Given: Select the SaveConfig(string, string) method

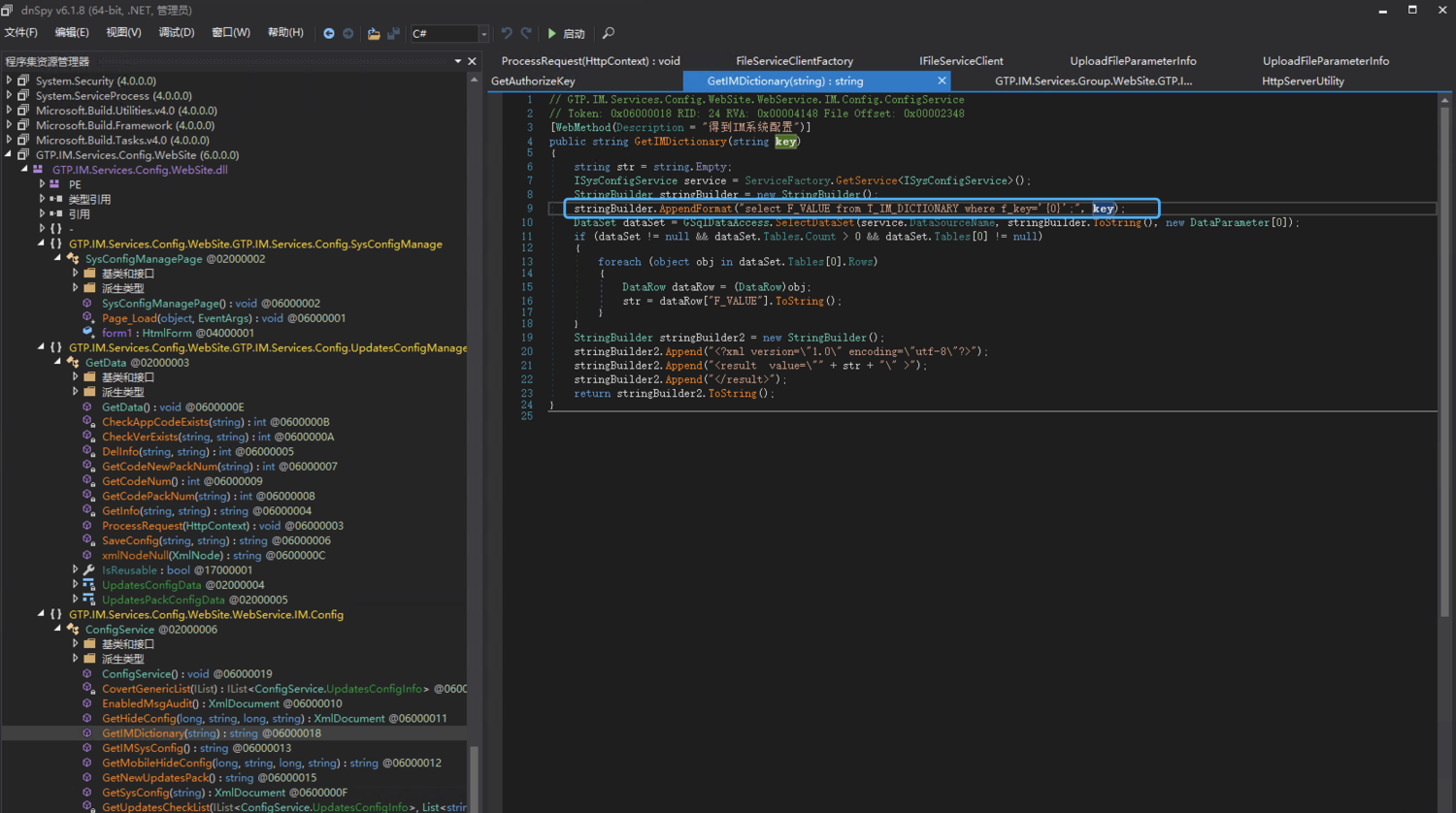Looking at the screenshot, I should pyautogui.click(x=216, y=541).
